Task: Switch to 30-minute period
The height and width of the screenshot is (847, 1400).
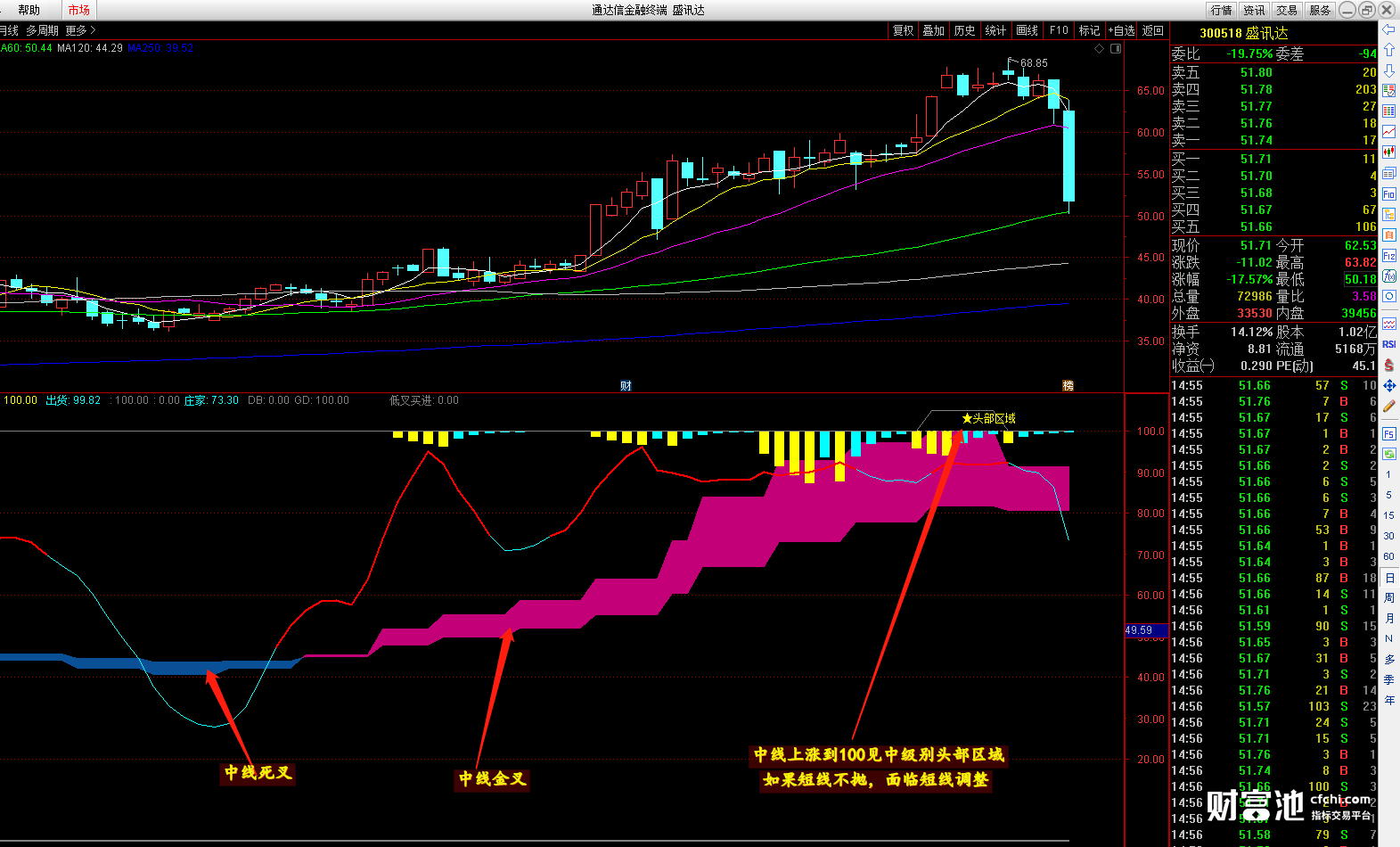Action: point(1388,536)
